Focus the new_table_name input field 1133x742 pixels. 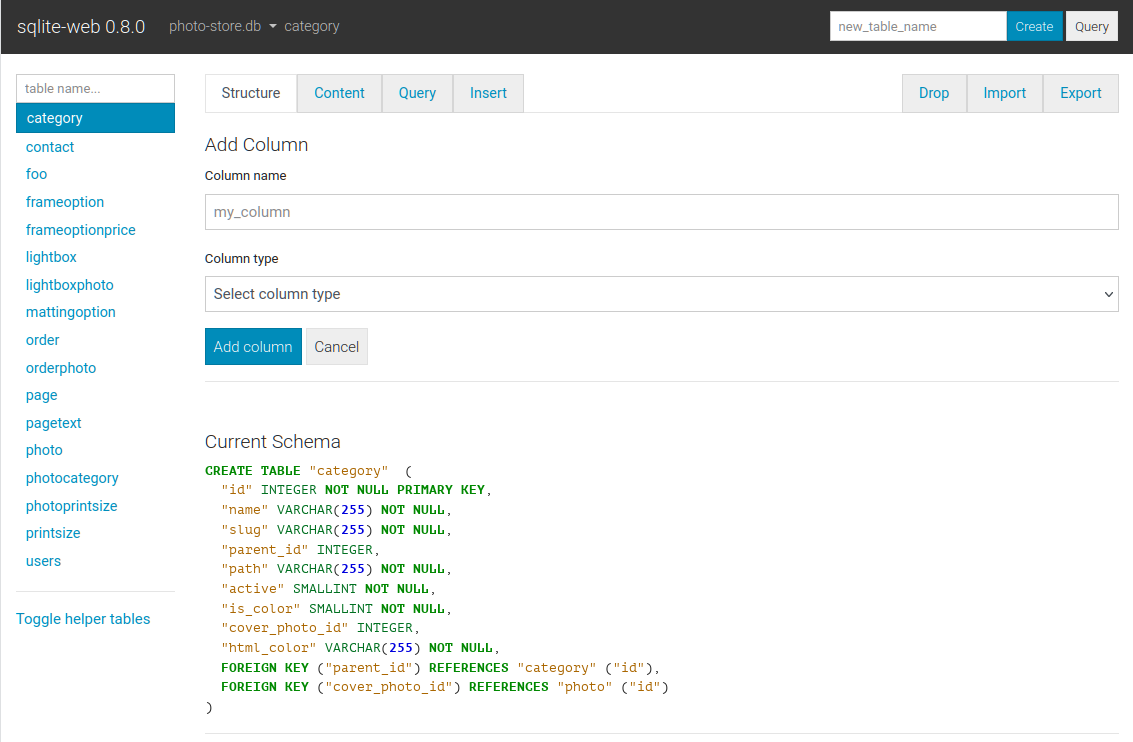click(918, 27)
